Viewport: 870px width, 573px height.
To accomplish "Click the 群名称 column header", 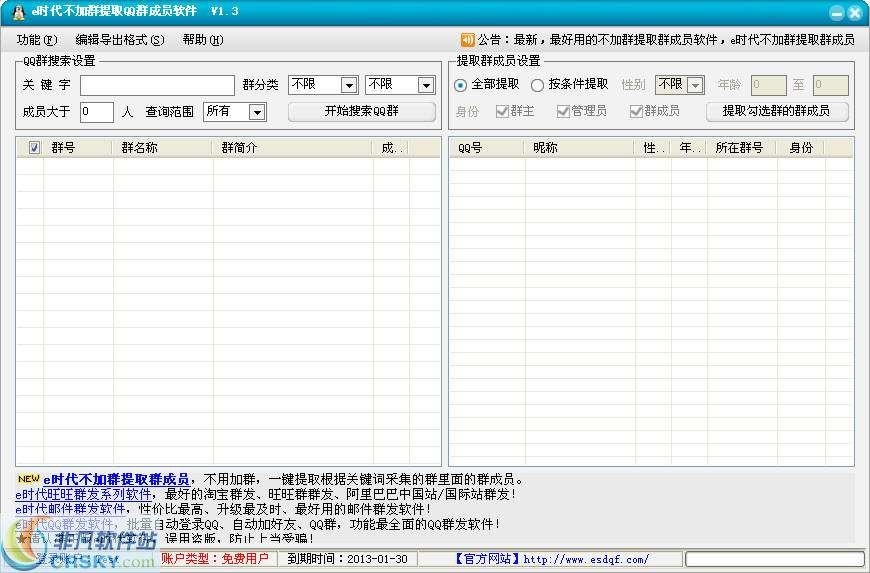I will click(163, 148).
